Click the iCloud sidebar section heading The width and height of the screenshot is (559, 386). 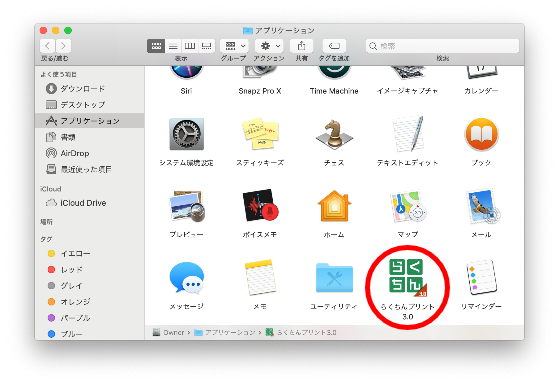51,189
